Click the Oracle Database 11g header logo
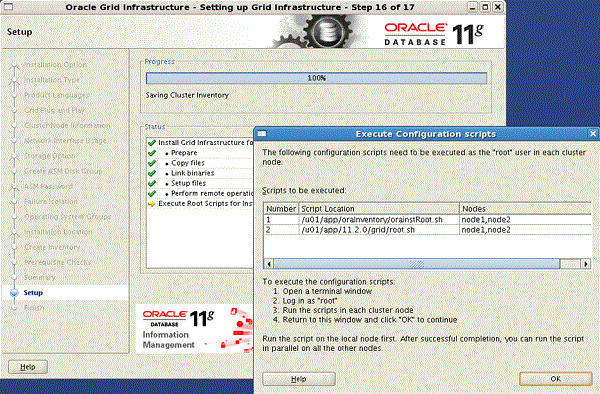This screenshot has width=600, height=394. tap(434, 34)
